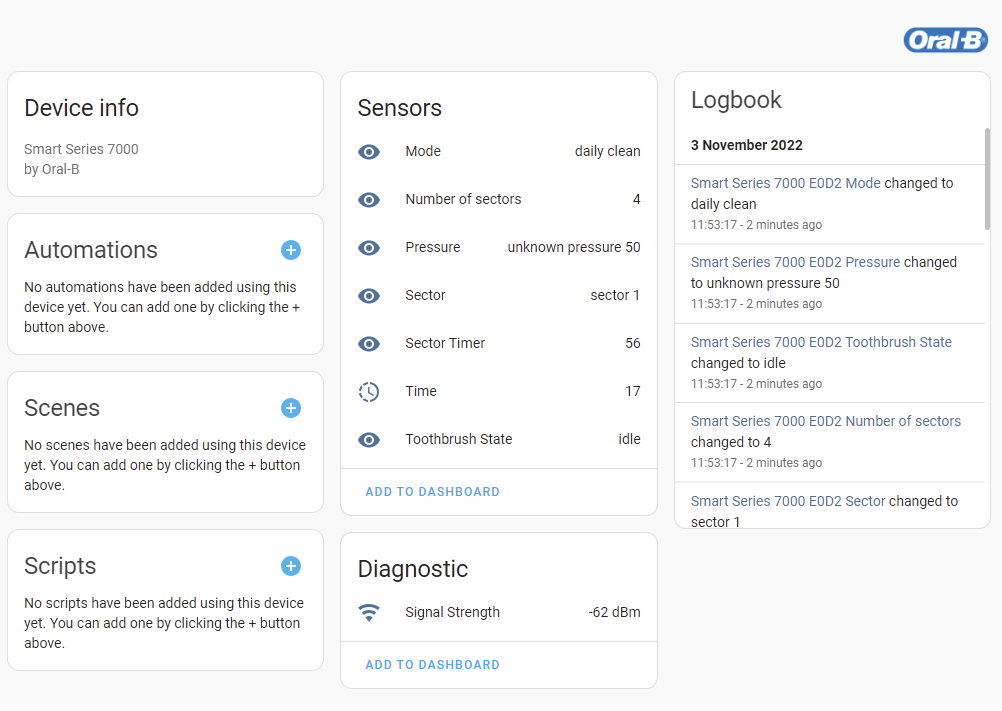Click ADD TO DASHBOARD under Diagnostic
Viewport: 1002px width, 711px height.
[x=432, y=664]
